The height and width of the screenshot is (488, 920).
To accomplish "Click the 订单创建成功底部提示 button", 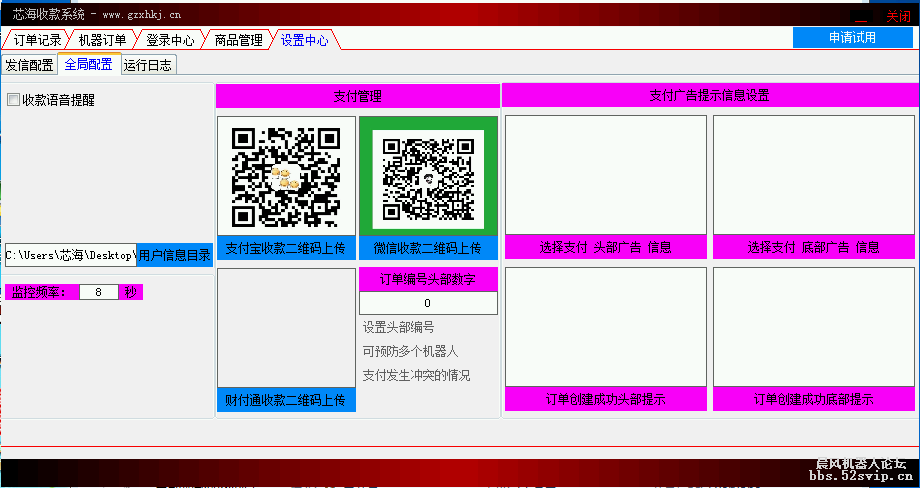I will pos(814,399).
